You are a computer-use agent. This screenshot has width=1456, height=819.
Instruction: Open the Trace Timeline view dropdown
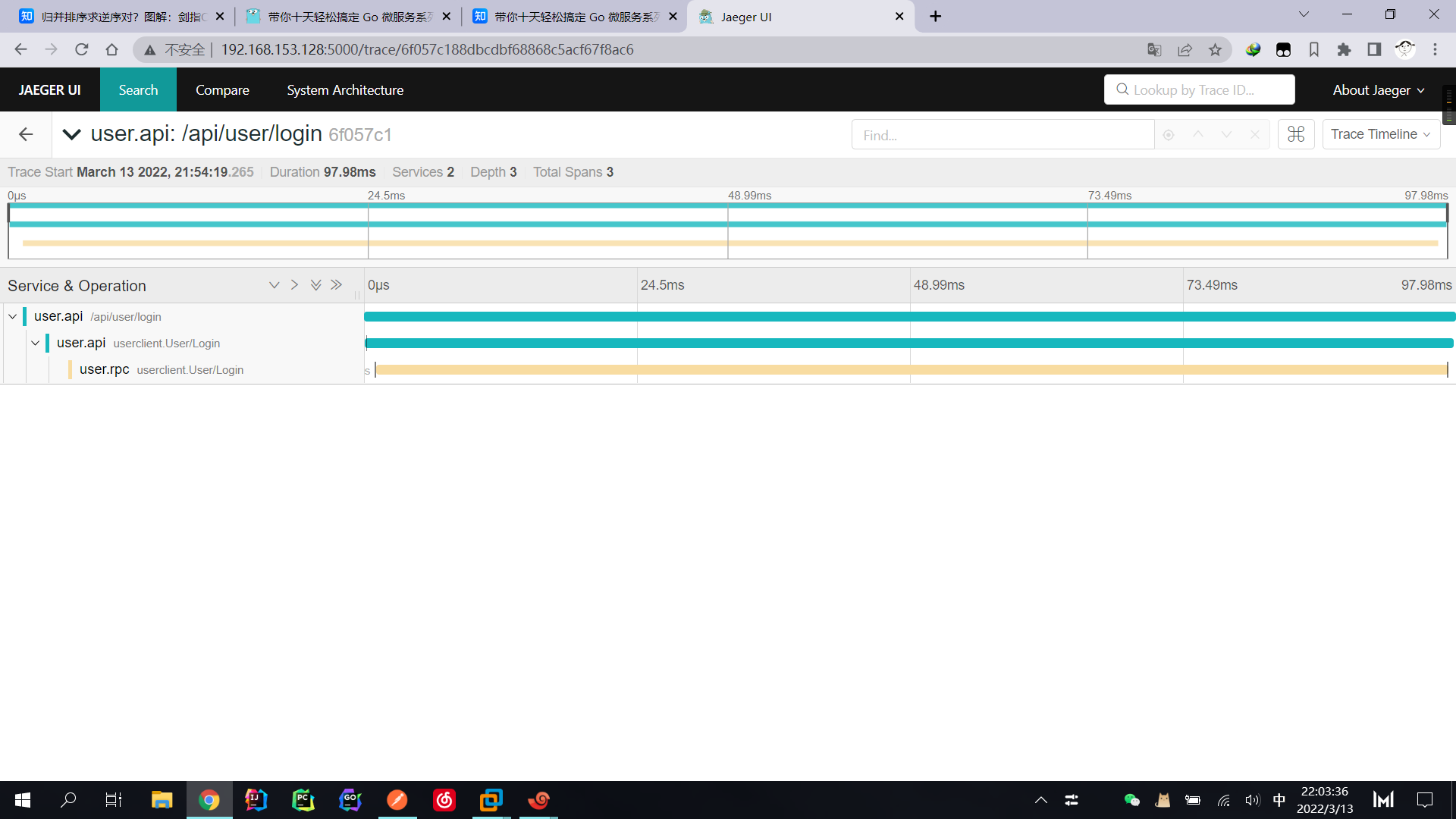point(1380,134)
